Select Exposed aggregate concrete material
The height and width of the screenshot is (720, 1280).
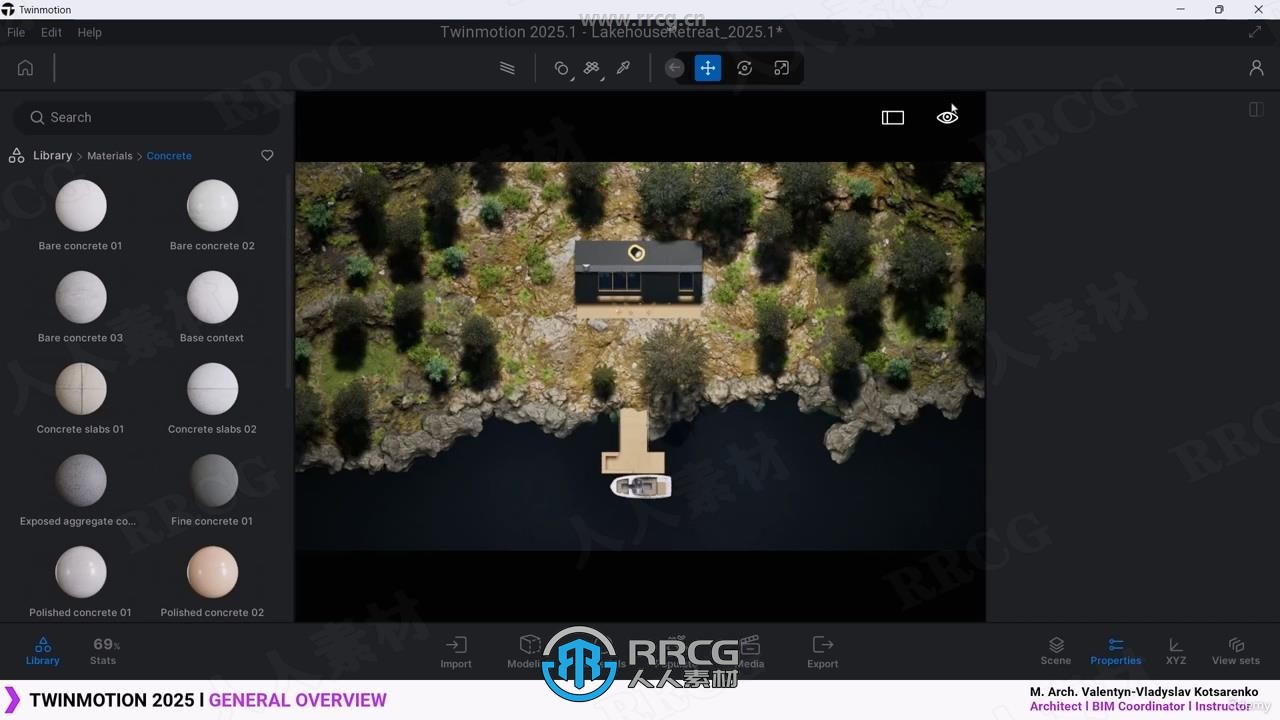(x=81, y=480)
